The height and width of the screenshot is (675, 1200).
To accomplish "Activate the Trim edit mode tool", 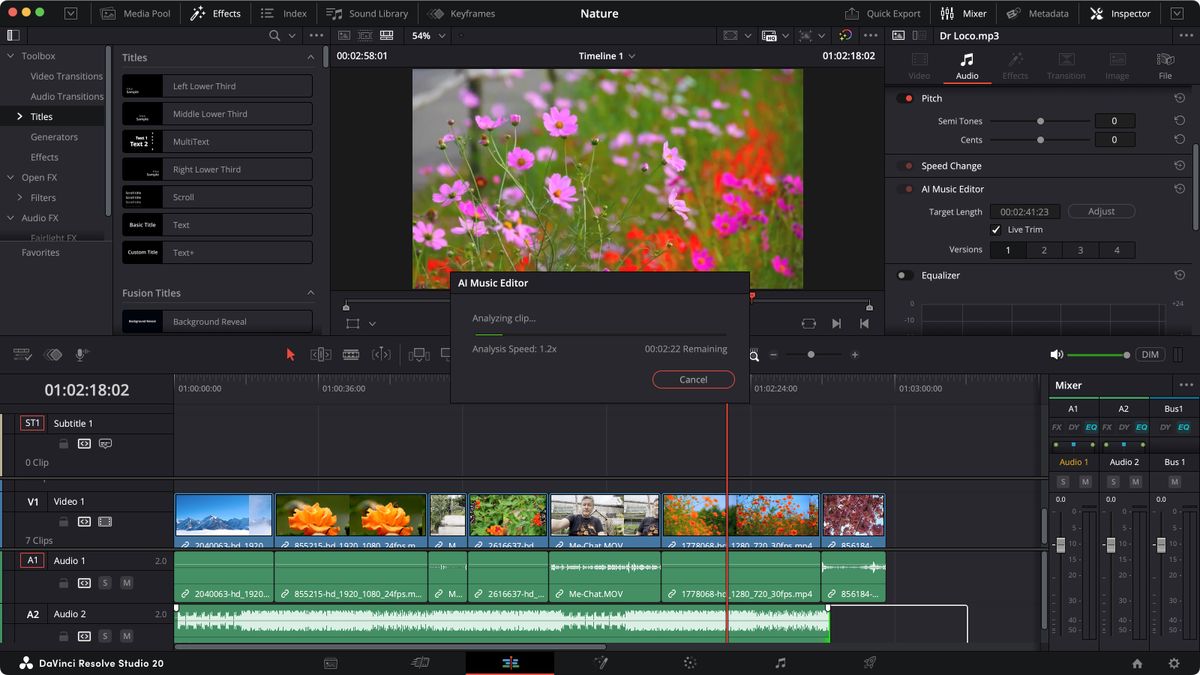I will click(321, 354).
